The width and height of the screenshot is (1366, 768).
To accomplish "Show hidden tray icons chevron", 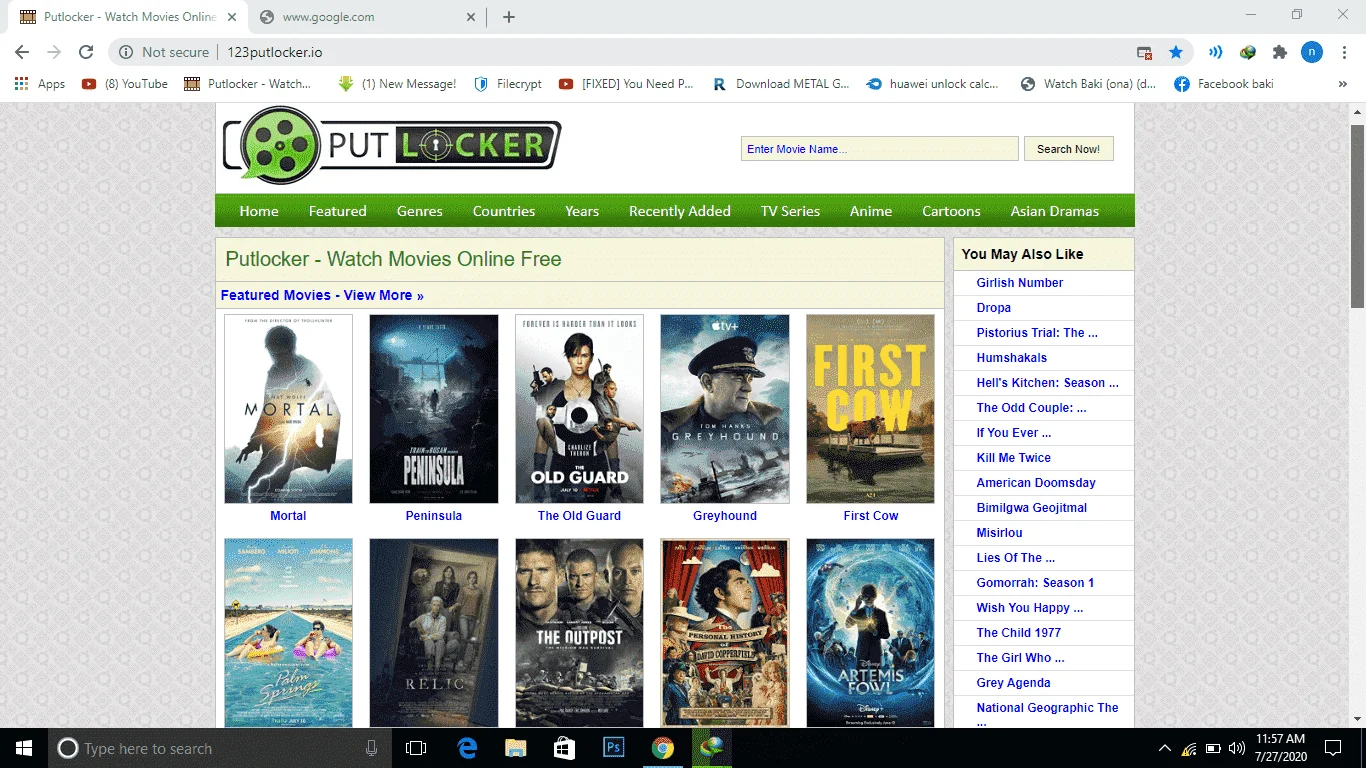I will pos(1164,748).
